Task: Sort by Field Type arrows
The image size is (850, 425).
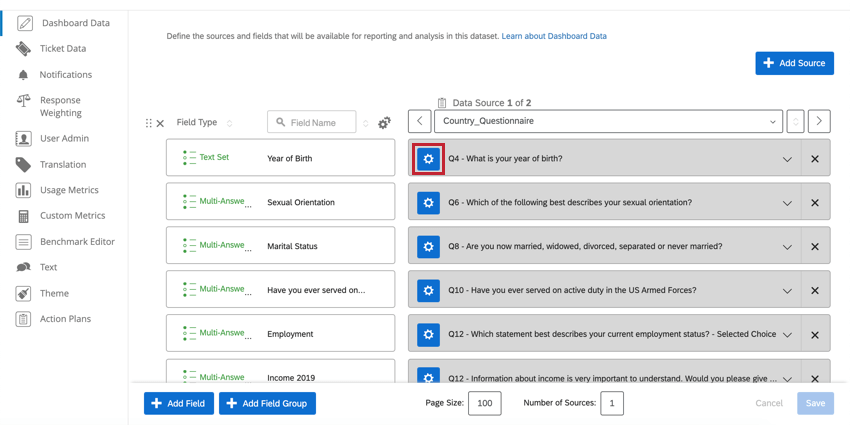Action: pyautogui.click(x=229, y=123)
